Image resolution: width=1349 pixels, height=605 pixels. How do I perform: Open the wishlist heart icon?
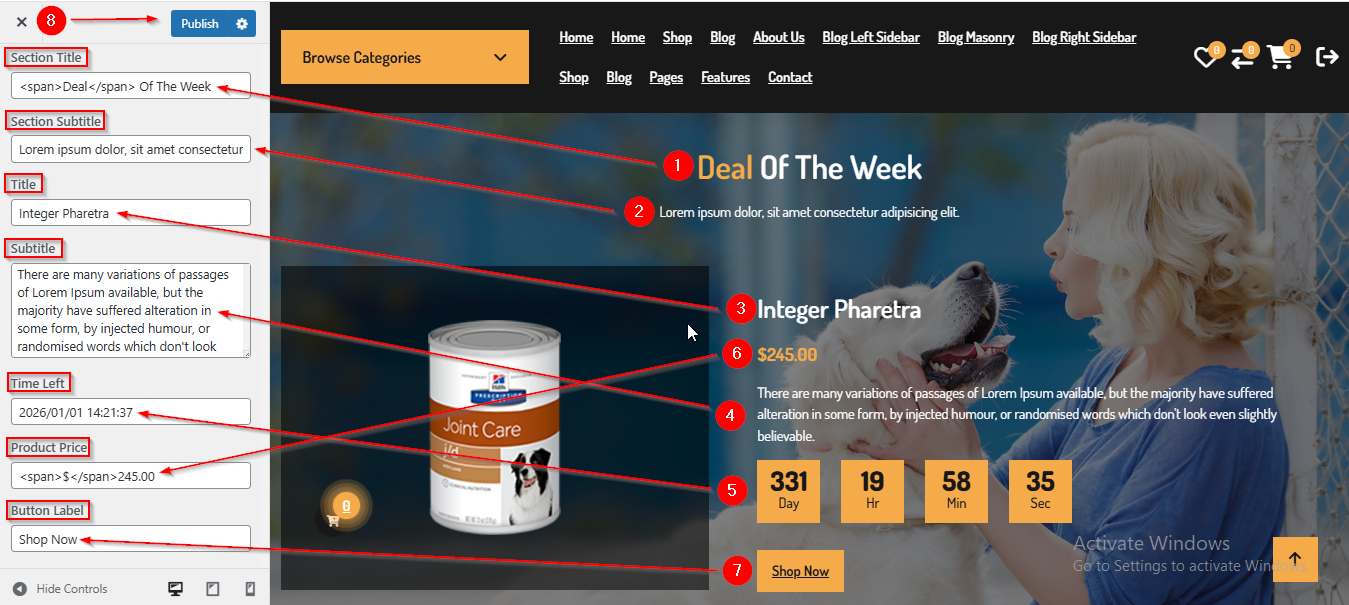[x=1205, y=58]
